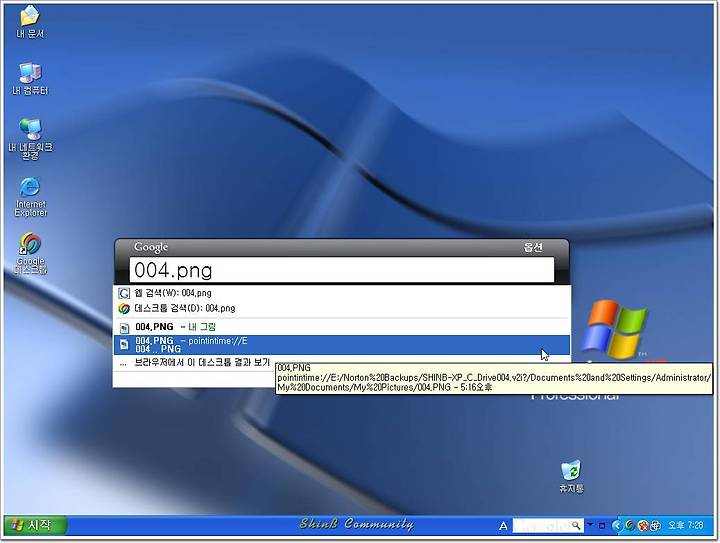720x543 pixels.
Task: Choose 웹 검색(W): 004.png suggestion
Action: (x=342, y=293)
